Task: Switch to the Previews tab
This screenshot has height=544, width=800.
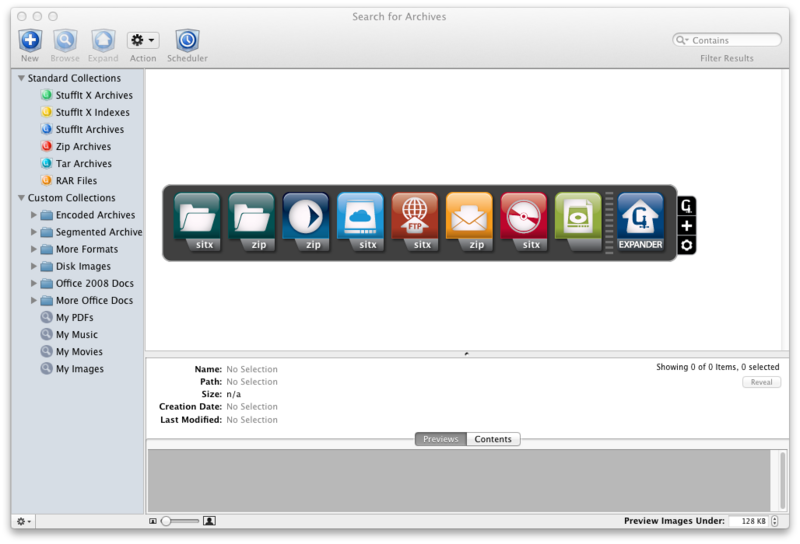Action: tap(441, 439)
